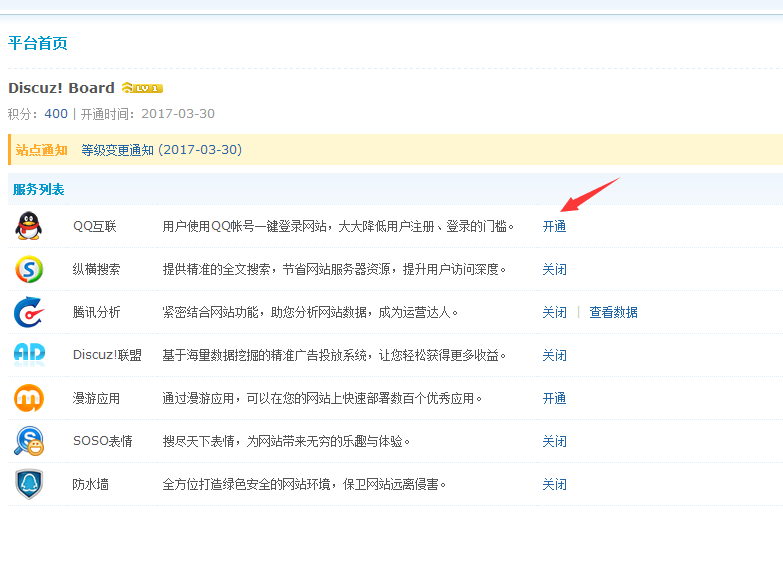Click the SOSO表情 smiley magnifier icon
Screen dimensions: 783x563
[x=29, y=441]
